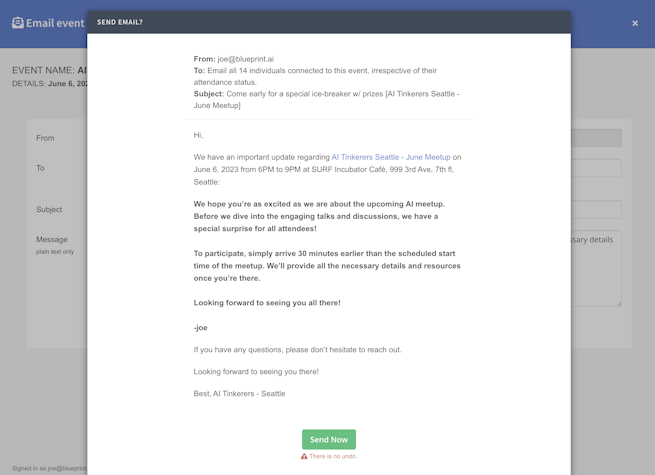Click the Message textarea resize handle
Screen dimensions: 655x475
tap(619, 303)
